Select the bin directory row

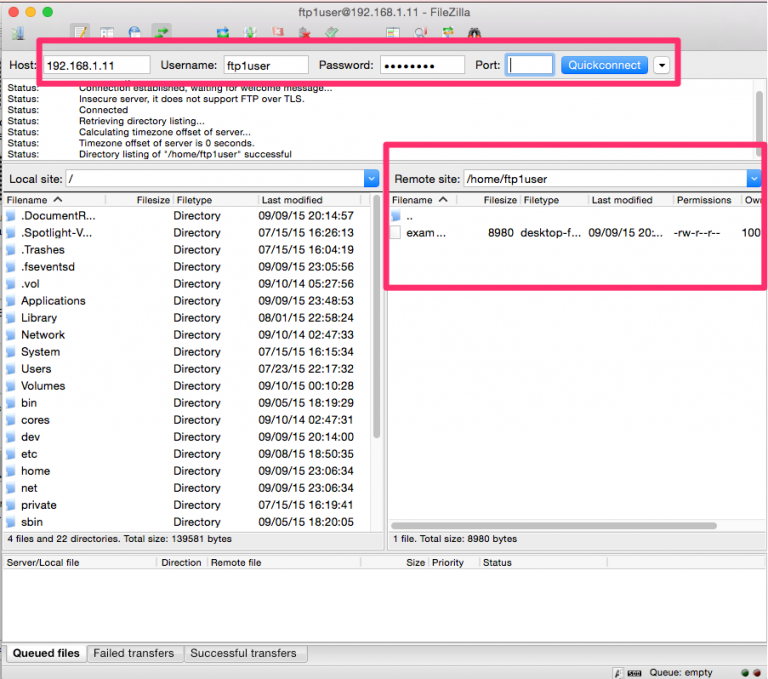coord(188,403)
